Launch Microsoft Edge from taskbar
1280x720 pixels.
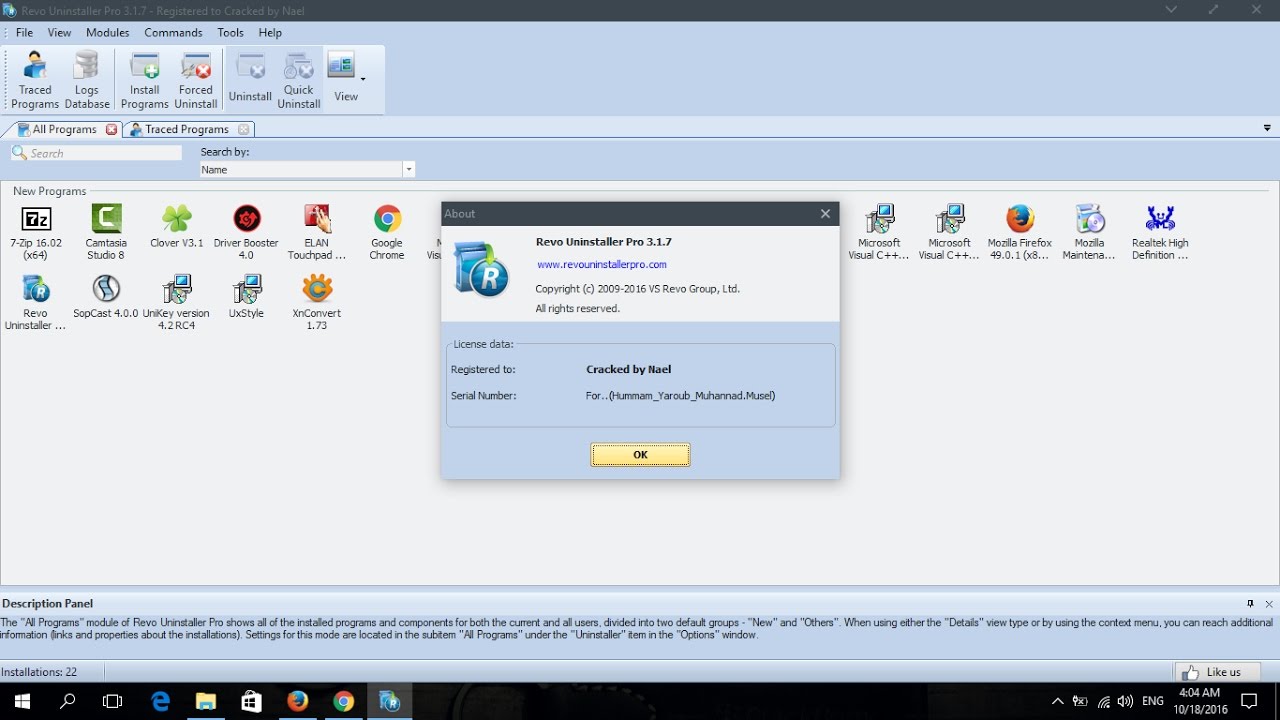(x=160, y=702)
